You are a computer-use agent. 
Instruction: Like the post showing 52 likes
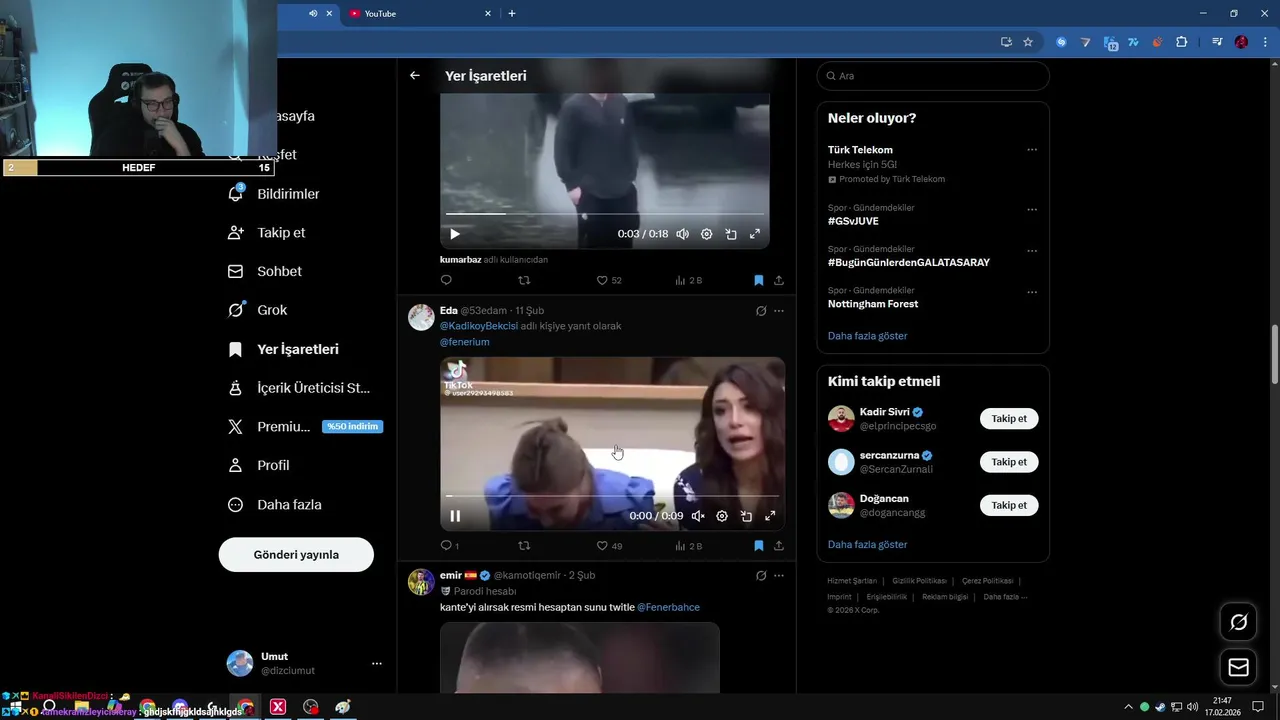pyautogui.click(x=609, y=280)
